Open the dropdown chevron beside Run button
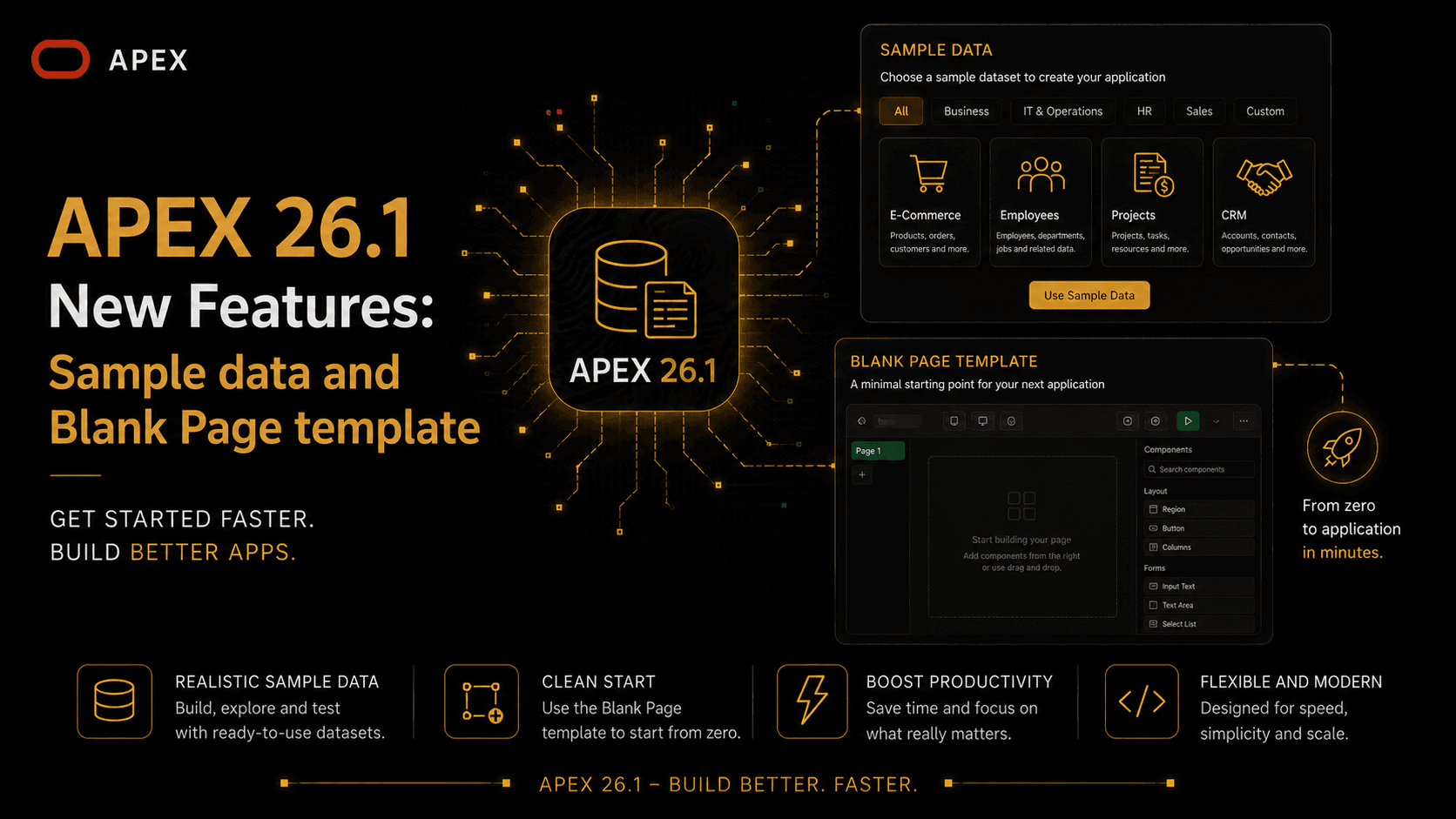This screenshot has height=819, width=1456. tap(1217, 421)
